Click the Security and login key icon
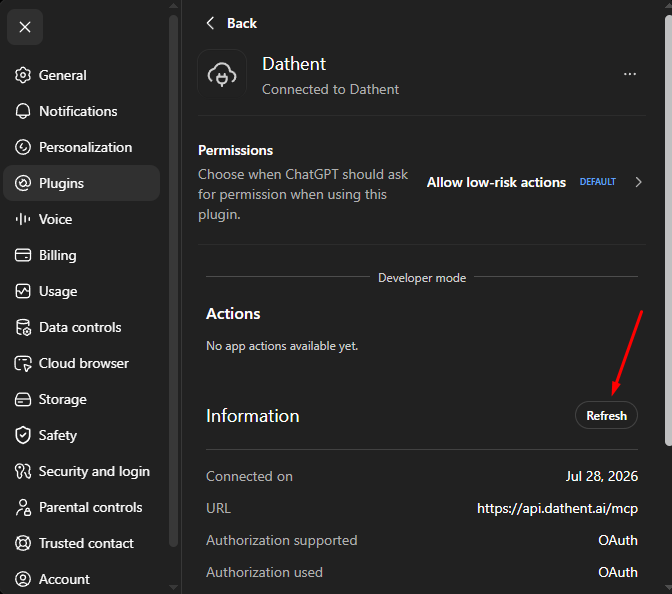Viewport: 672px width, 594px height. click(x=23, y=471)
